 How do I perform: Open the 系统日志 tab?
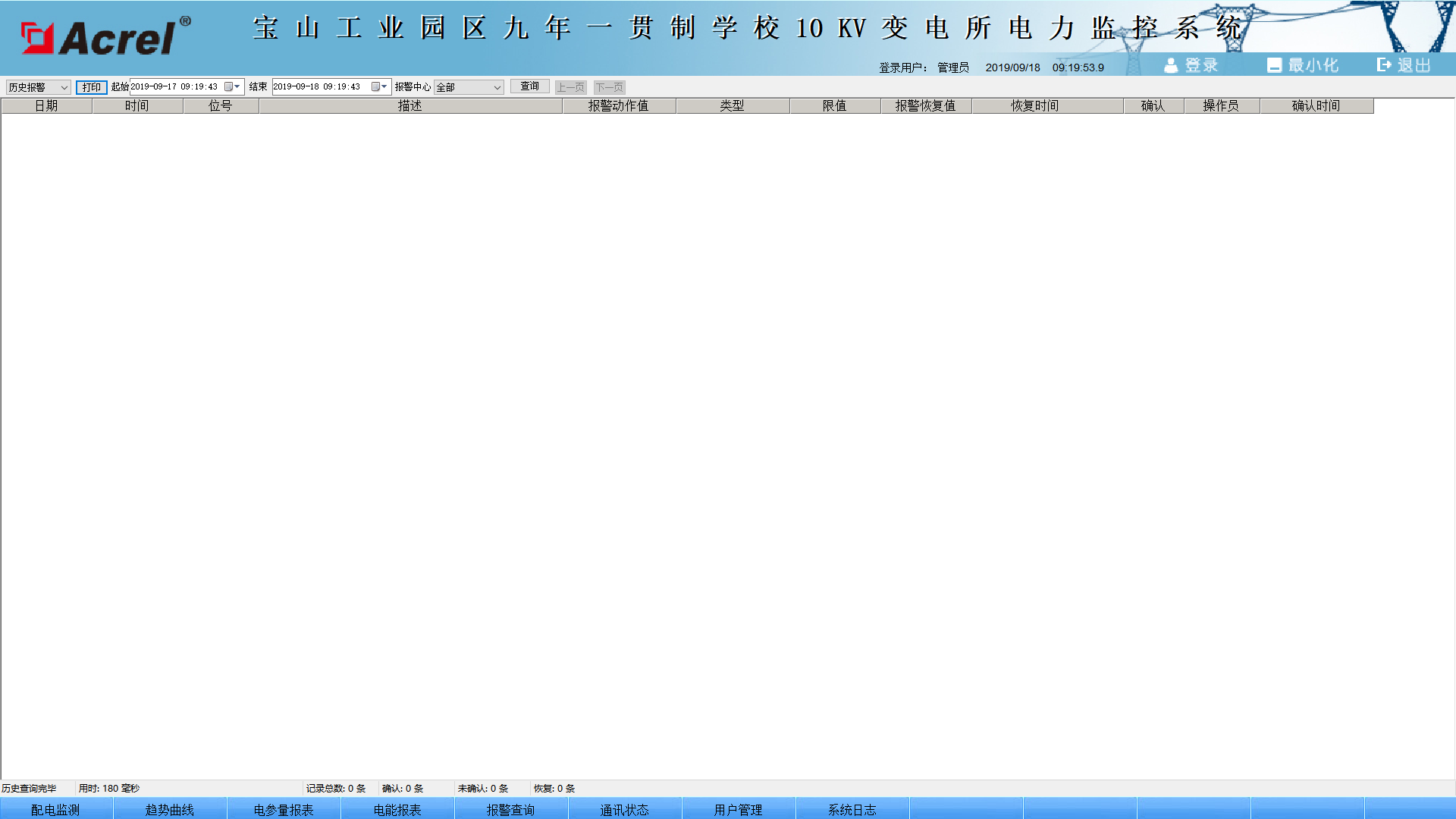[852, 810]
